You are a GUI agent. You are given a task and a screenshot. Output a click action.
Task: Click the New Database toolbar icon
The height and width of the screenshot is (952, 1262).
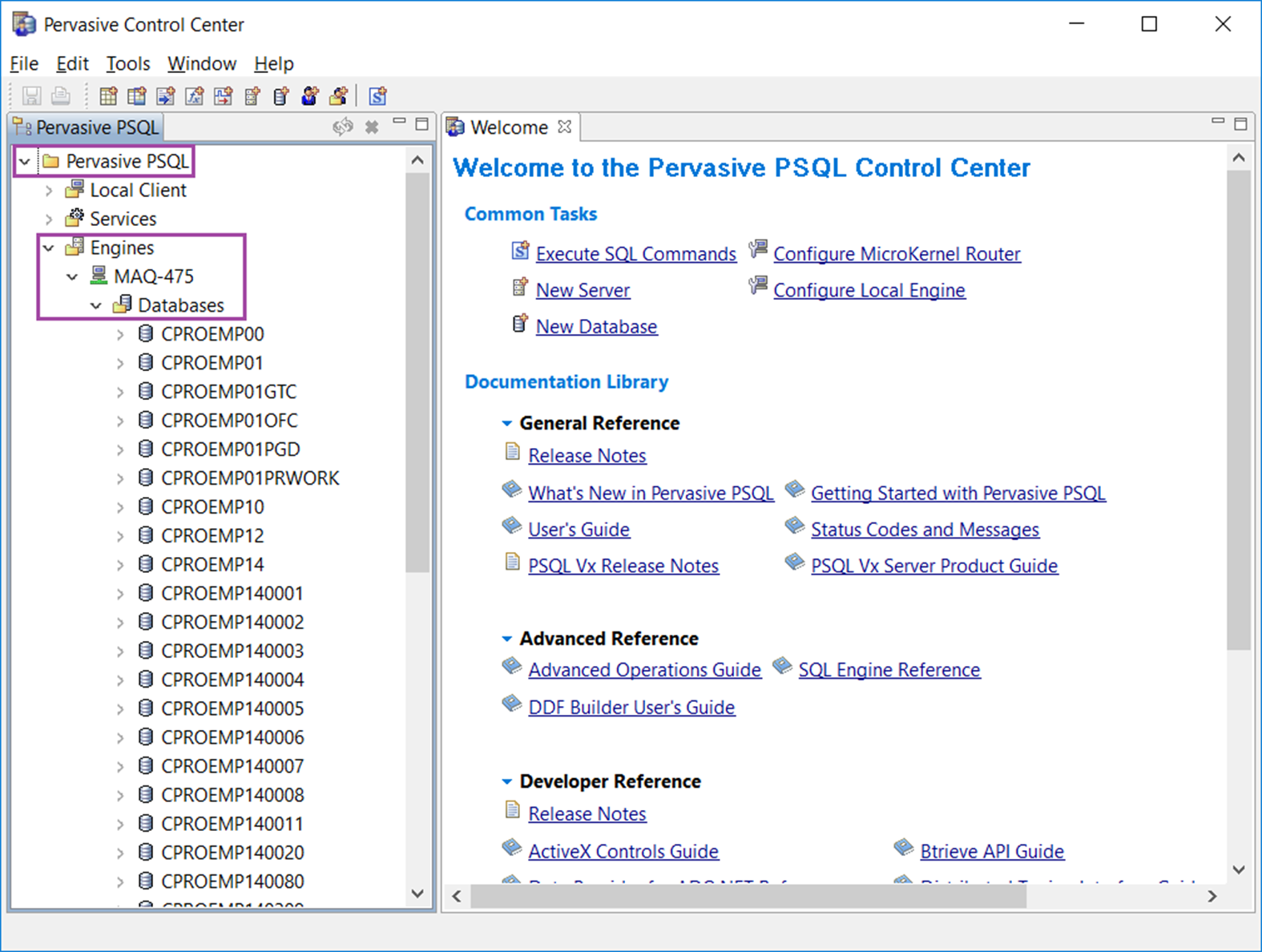click(281, 96)
